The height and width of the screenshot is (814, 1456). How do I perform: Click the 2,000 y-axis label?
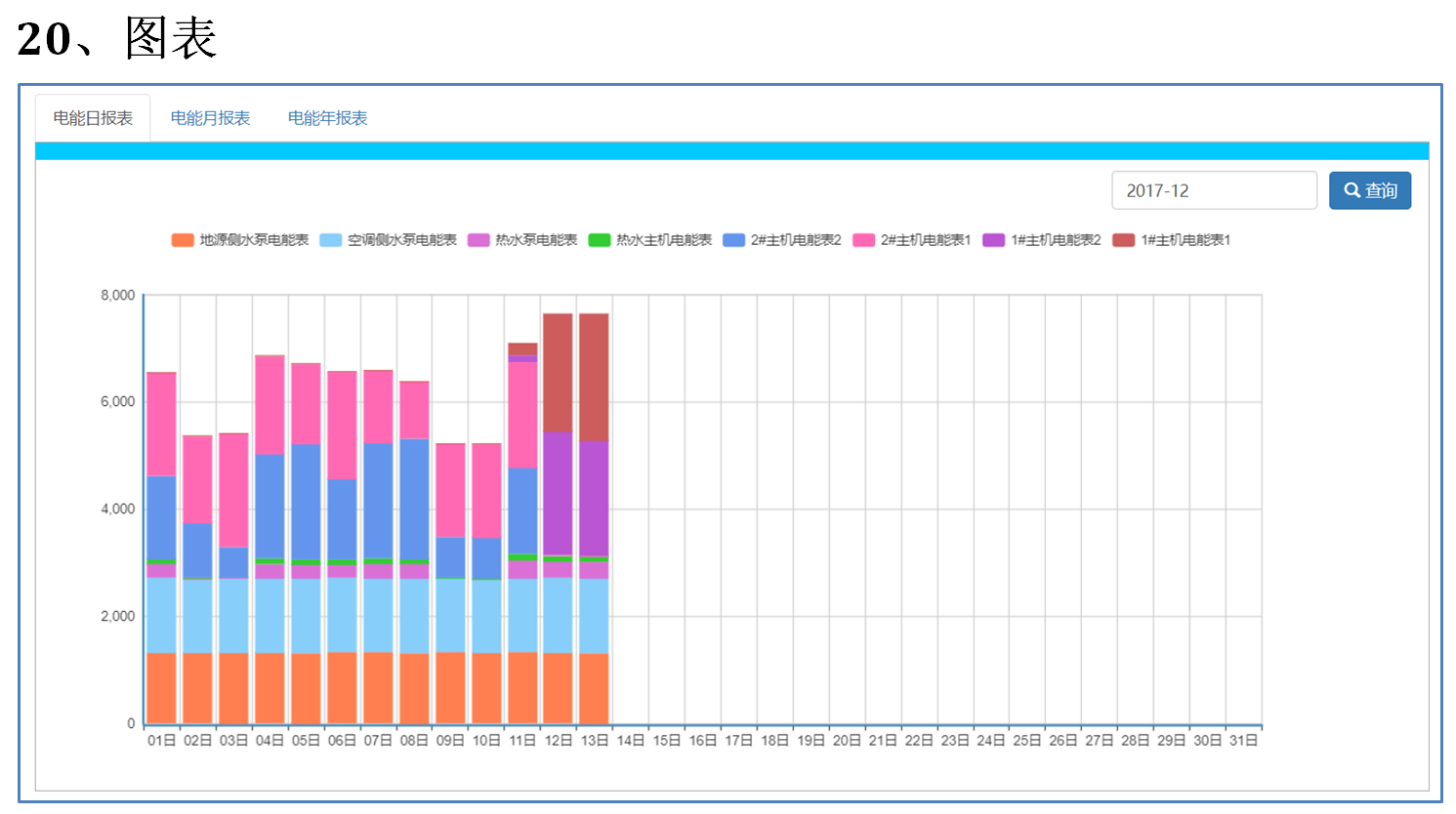pyautogui.click(x=117, y=617)
